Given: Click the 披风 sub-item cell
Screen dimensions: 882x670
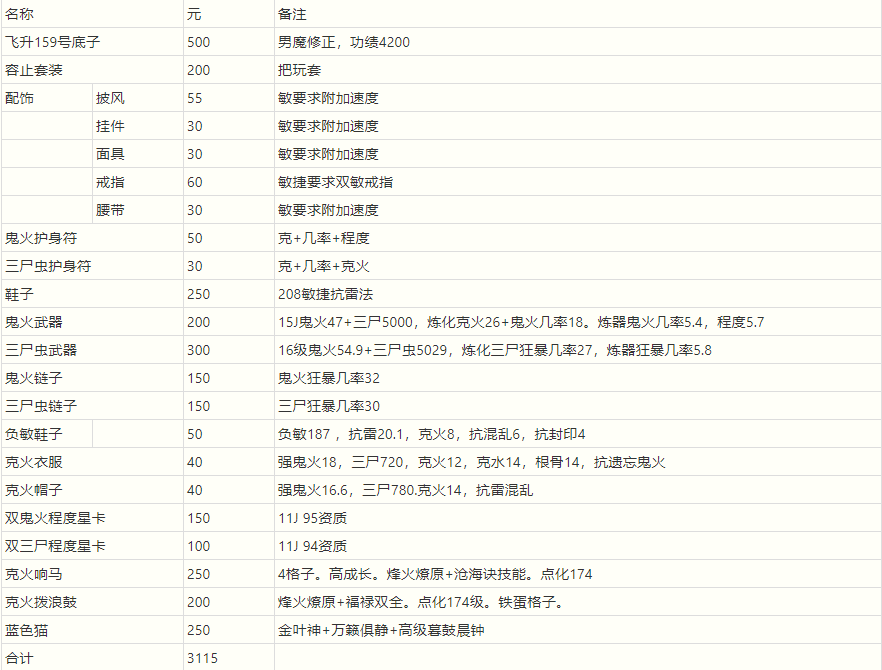Looking at the screenshot, I should (x=110, y=98).
